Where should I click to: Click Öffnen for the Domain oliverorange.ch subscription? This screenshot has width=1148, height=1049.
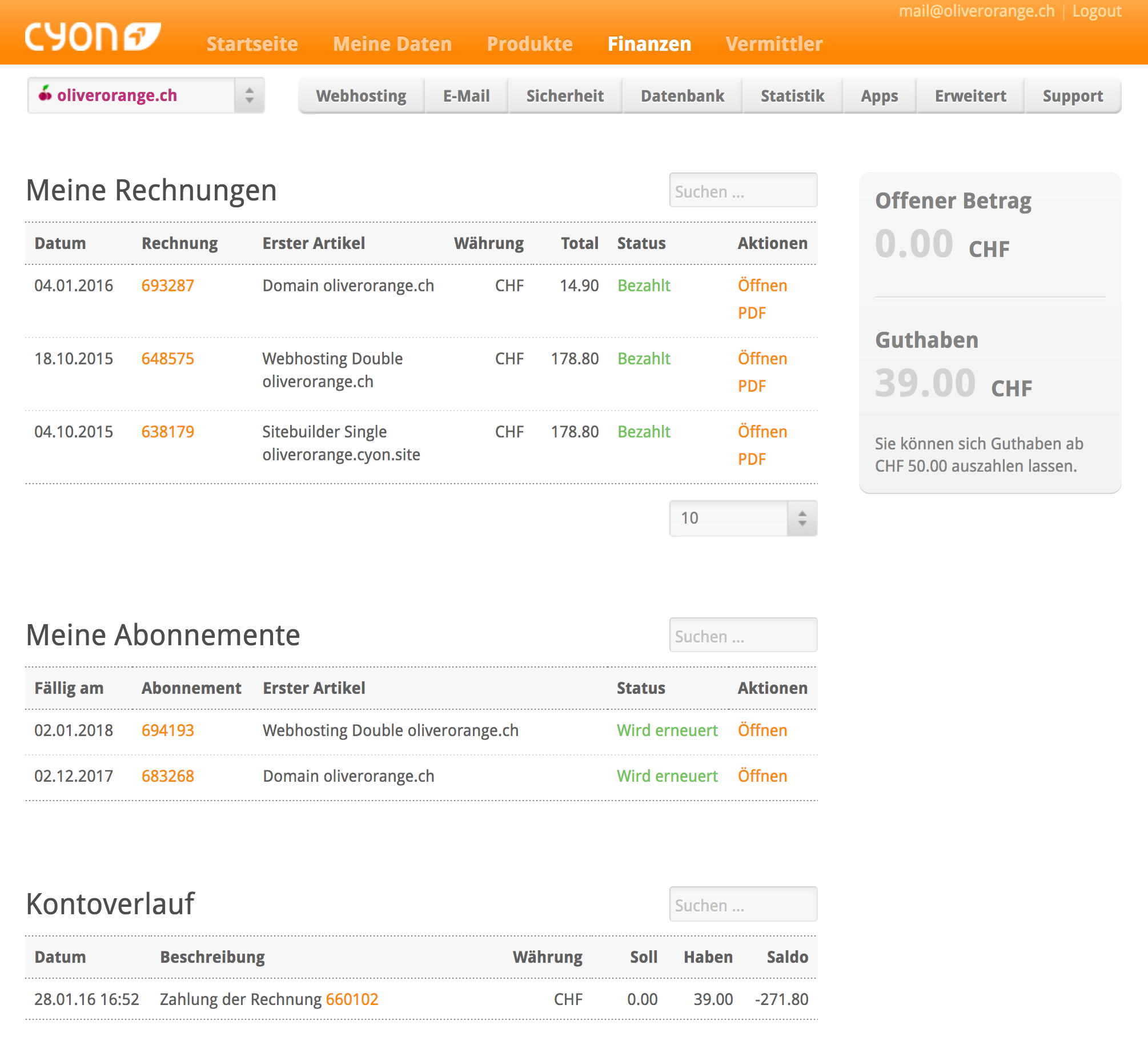point(762,776)
